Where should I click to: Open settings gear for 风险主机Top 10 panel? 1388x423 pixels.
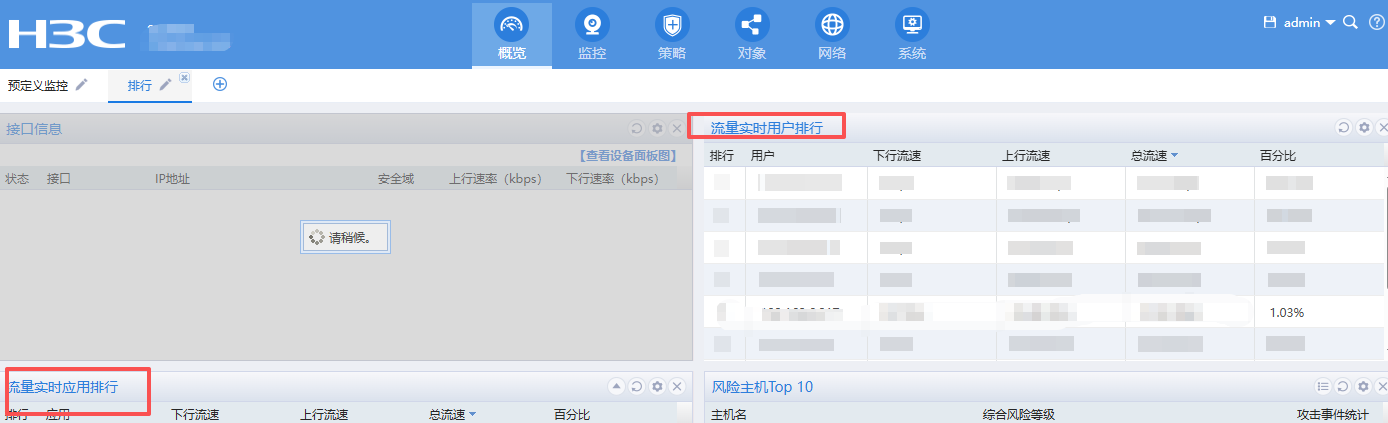[x=1363, y=386]
